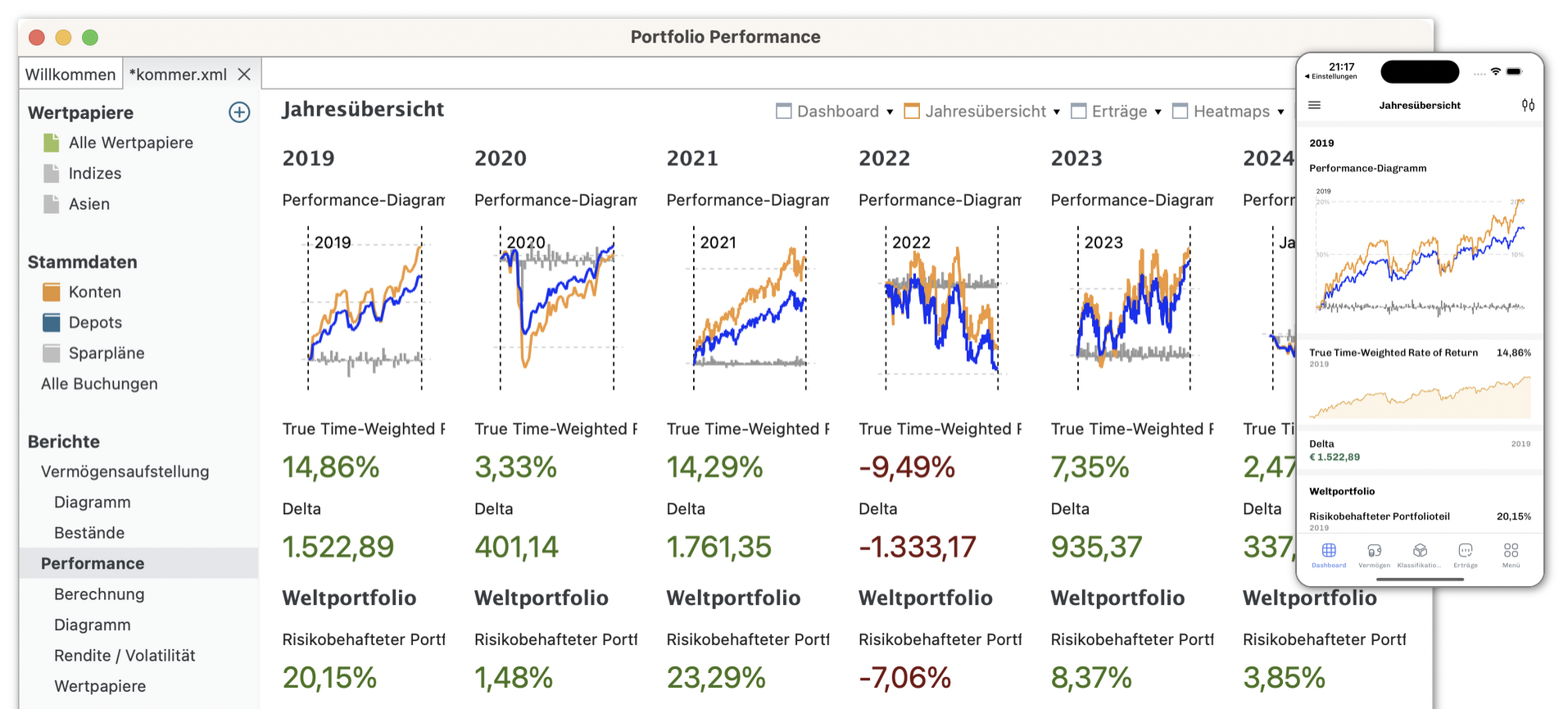Click the 2019 performance chart
Screen dimensions: 1568x709
[x=365, y=307]
